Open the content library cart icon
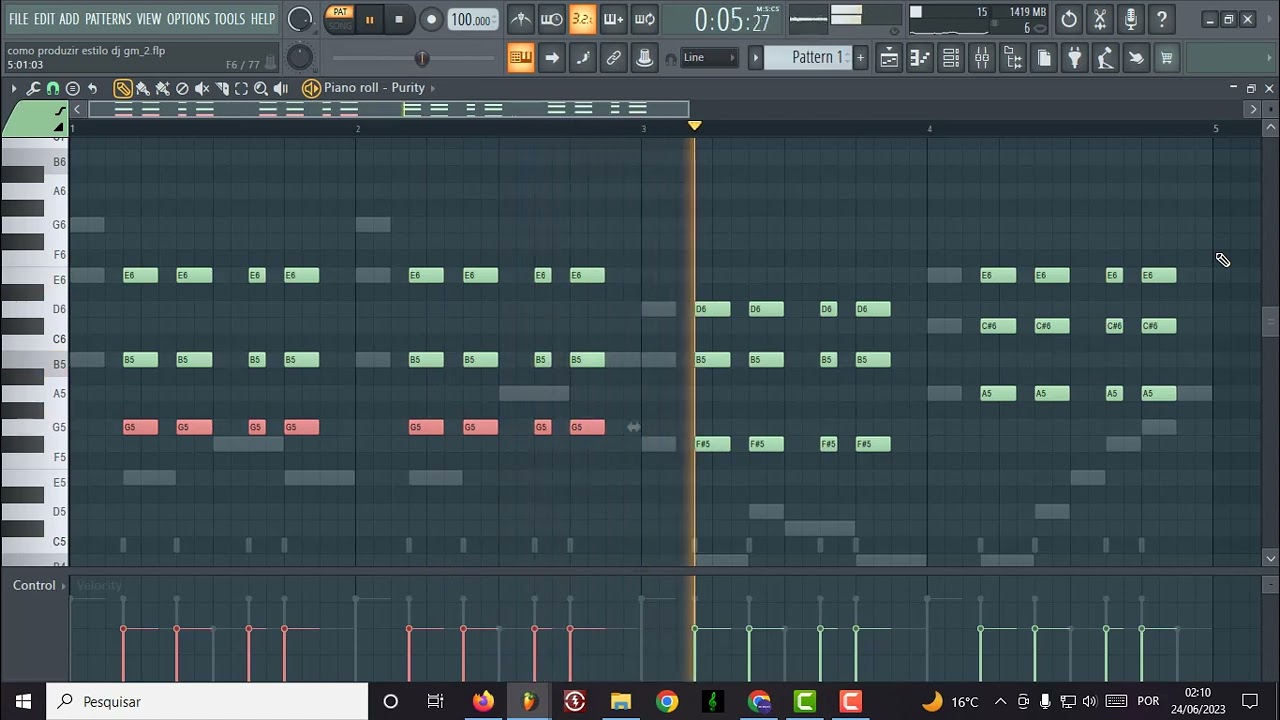The height and width of the screenshot is (720, 1280). [x=1166, y=59]
